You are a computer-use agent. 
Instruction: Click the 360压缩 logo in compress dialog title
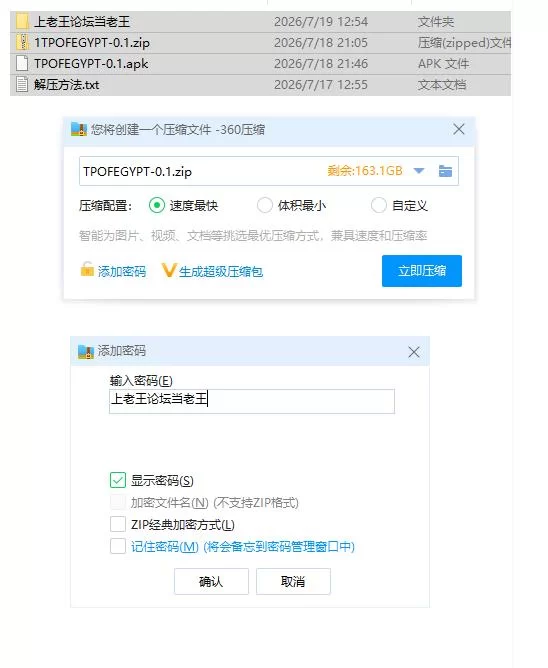(79, 129)
